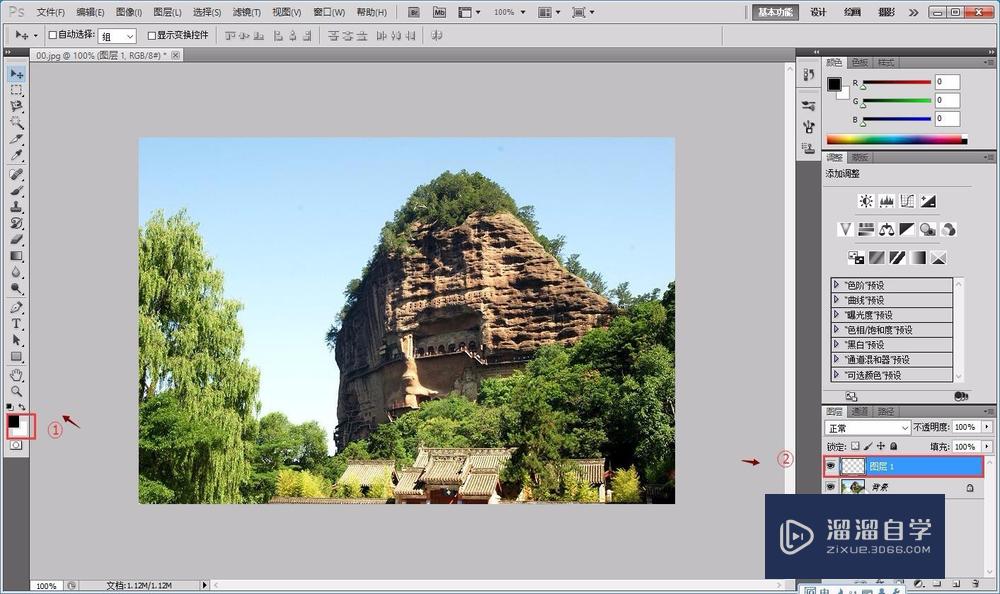Toggle lock all for the layer

pos(893,446)
